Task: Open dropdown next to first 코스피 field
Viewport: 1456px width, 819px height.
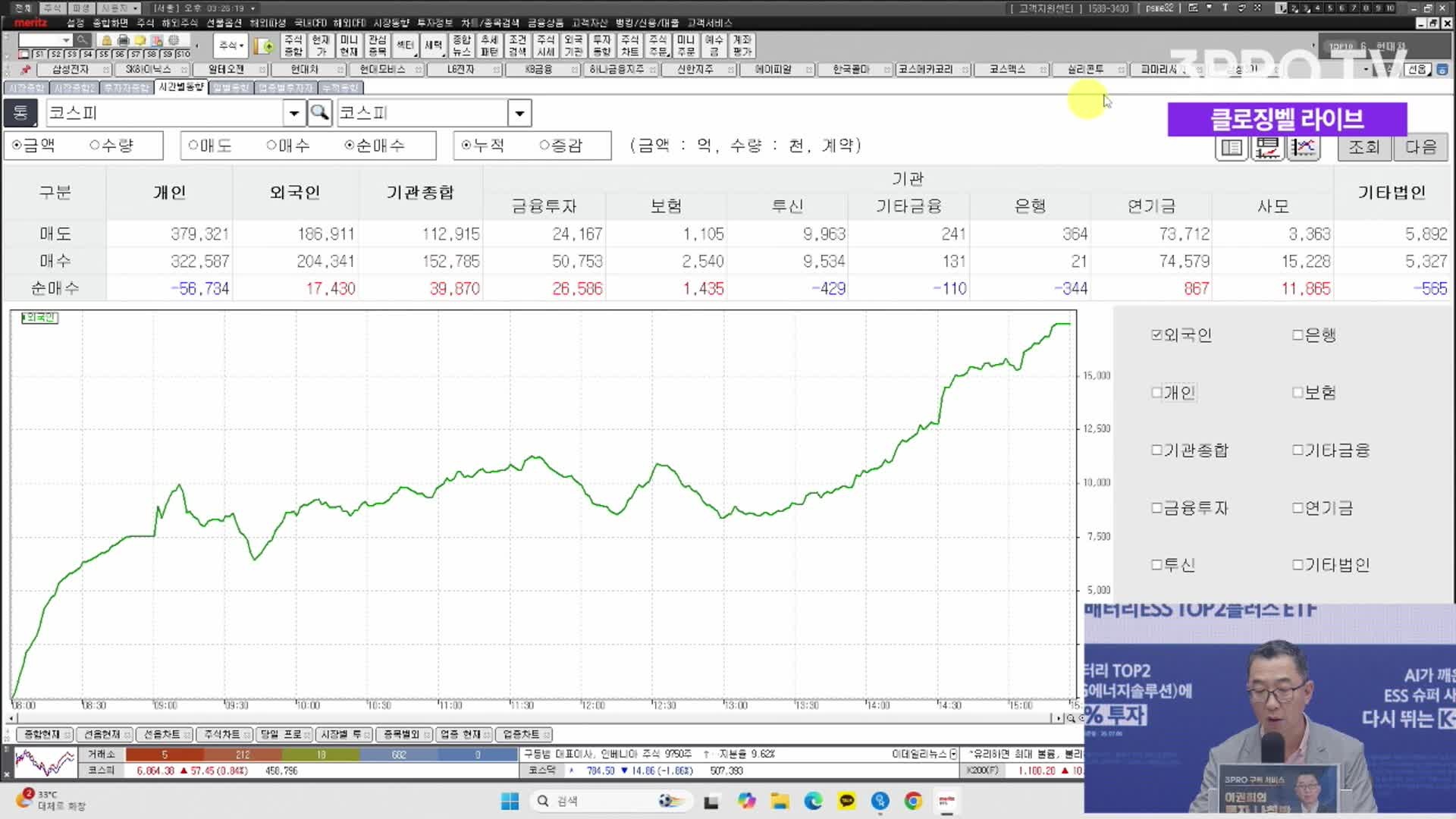Action: [293, 113]
